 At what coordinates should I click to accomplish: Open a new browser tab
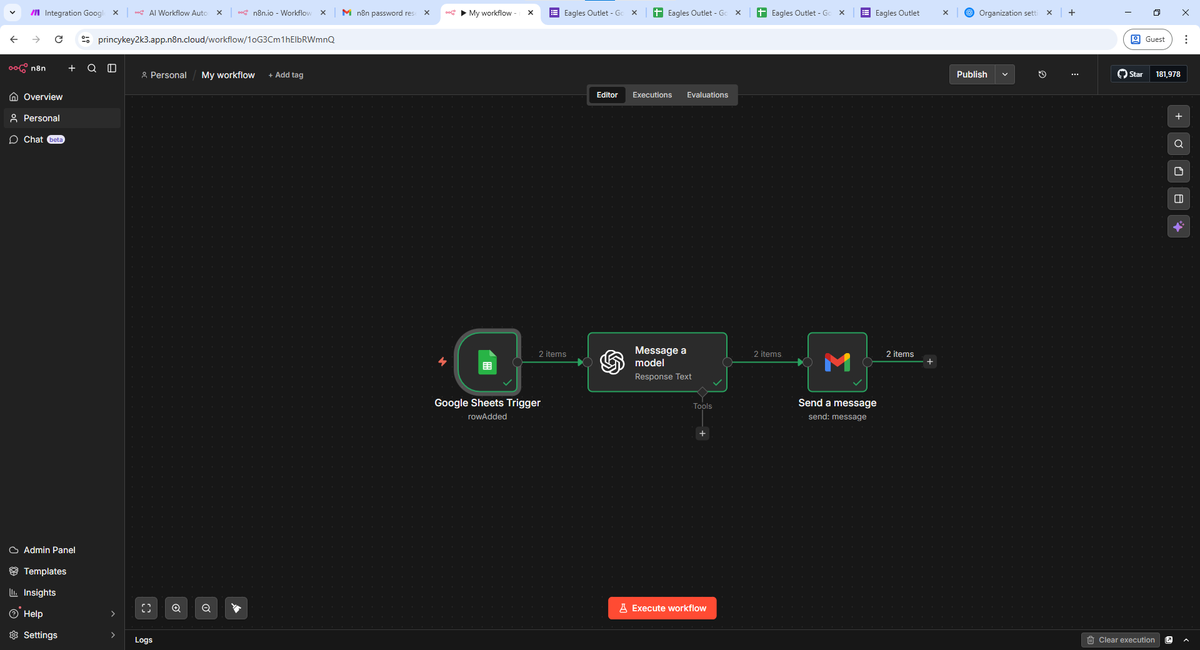(x=1072, y=13)
